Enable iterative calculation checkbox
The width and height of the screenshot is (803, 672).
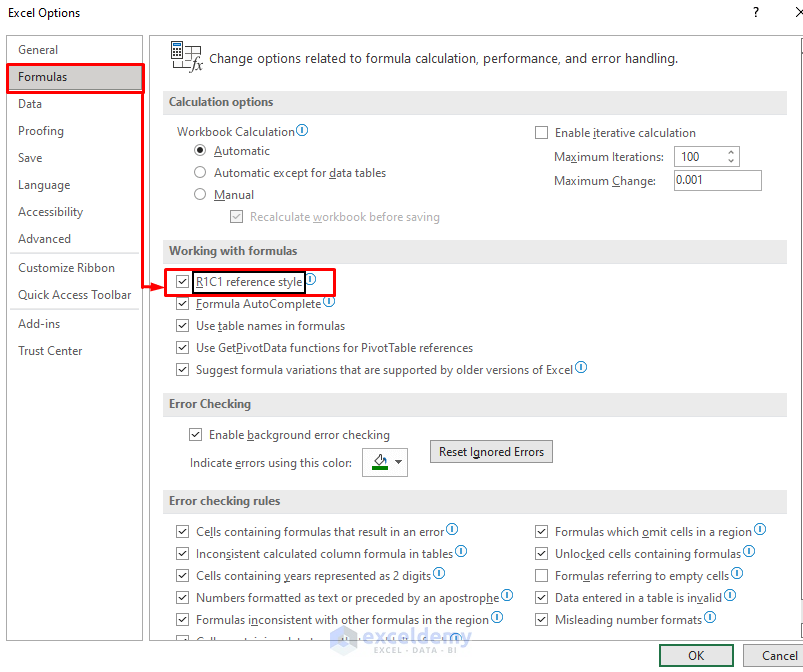[542, 133]
